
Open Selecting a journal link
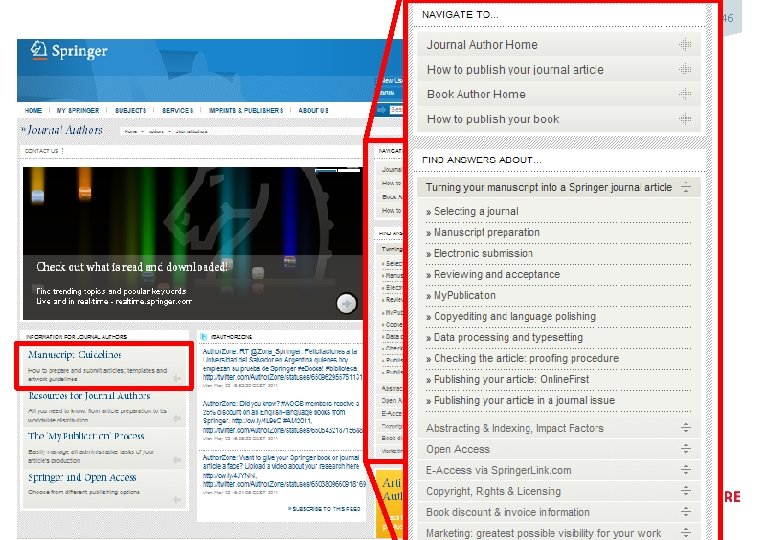point(476,211)
